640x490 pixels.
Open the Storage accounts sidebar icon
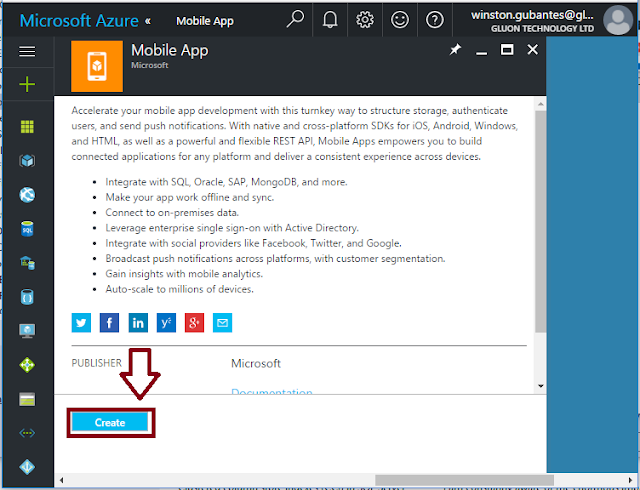[27, 399]
